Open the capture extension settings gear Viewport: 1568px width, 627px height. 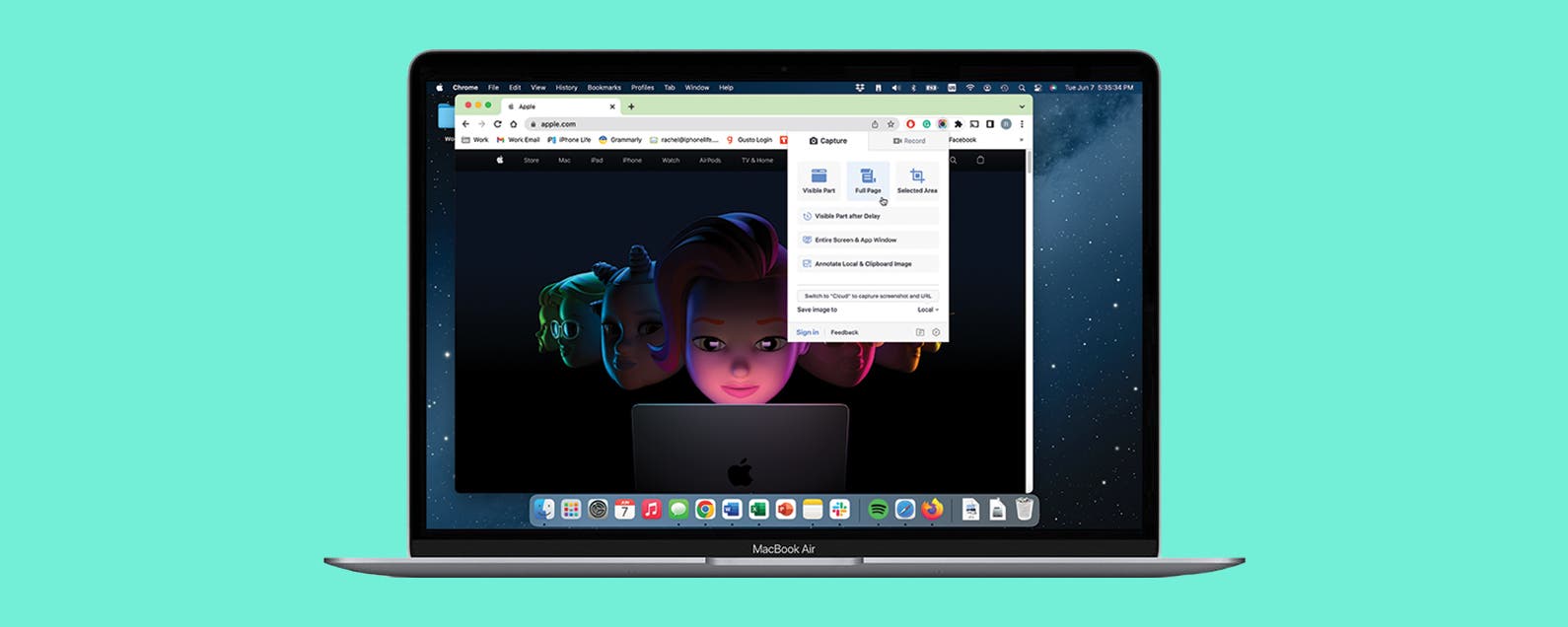click(x=936, y=332)
